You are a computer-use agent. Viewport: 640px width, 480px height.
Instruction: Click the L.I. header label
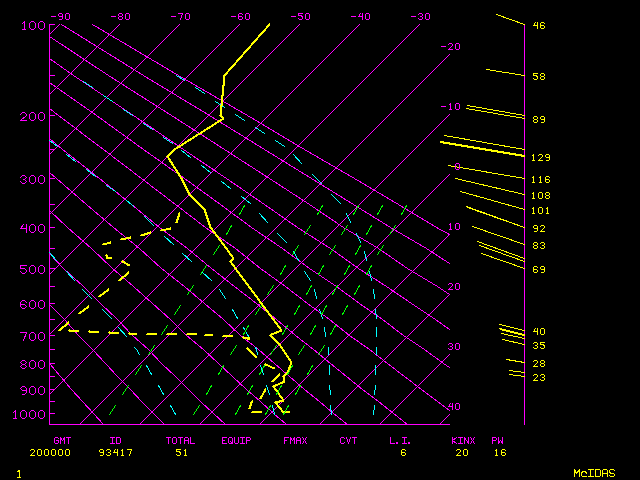pos(401,440)
